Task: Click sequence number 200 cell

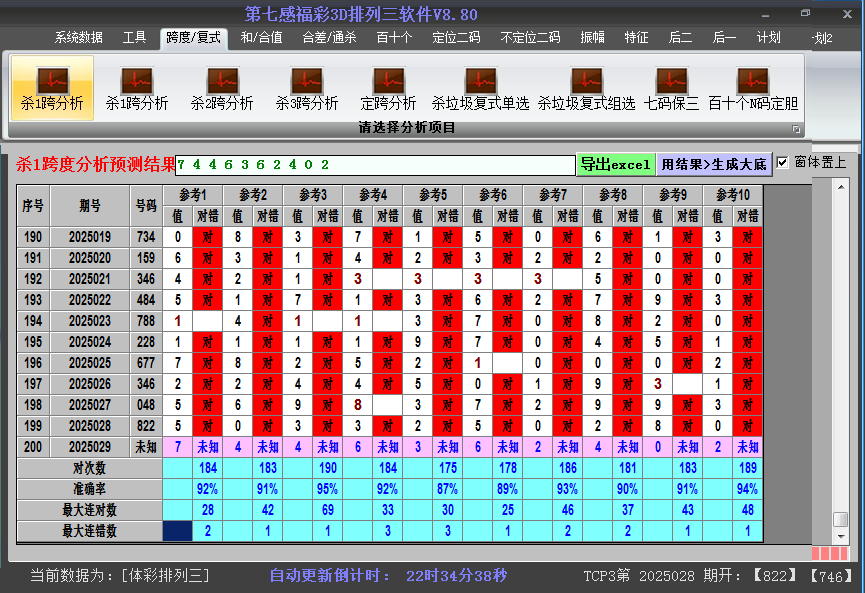Action: 33,447
